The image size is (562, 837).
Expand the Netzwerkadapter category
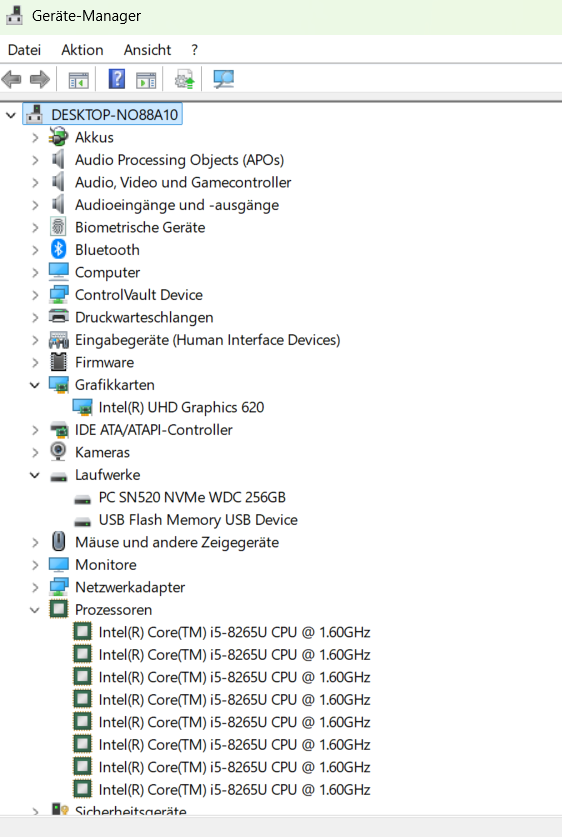(x=35, y=587)
